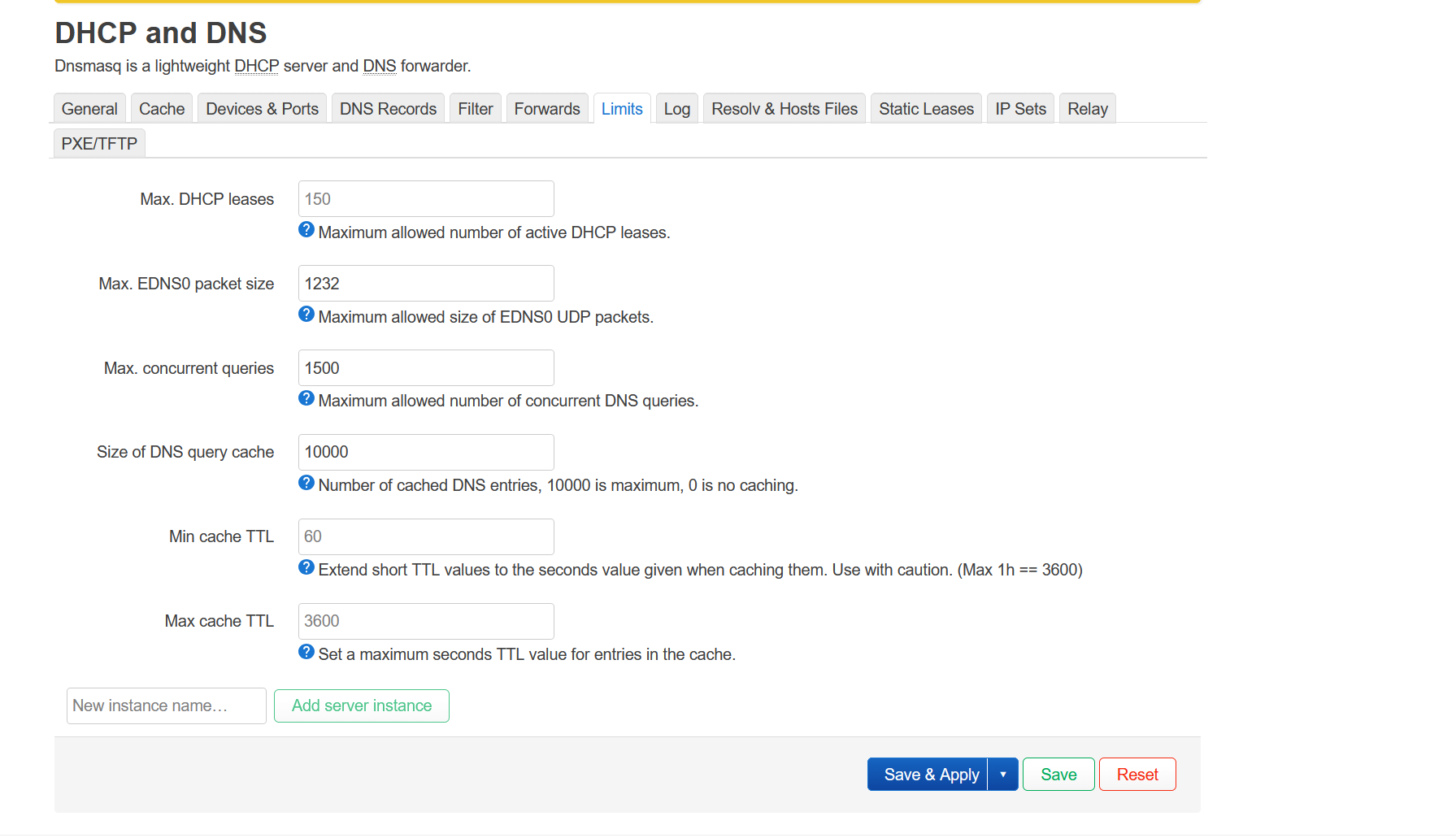1456x838 pixels.
Task: Switch to the General tab
Action: coord(89,109)
